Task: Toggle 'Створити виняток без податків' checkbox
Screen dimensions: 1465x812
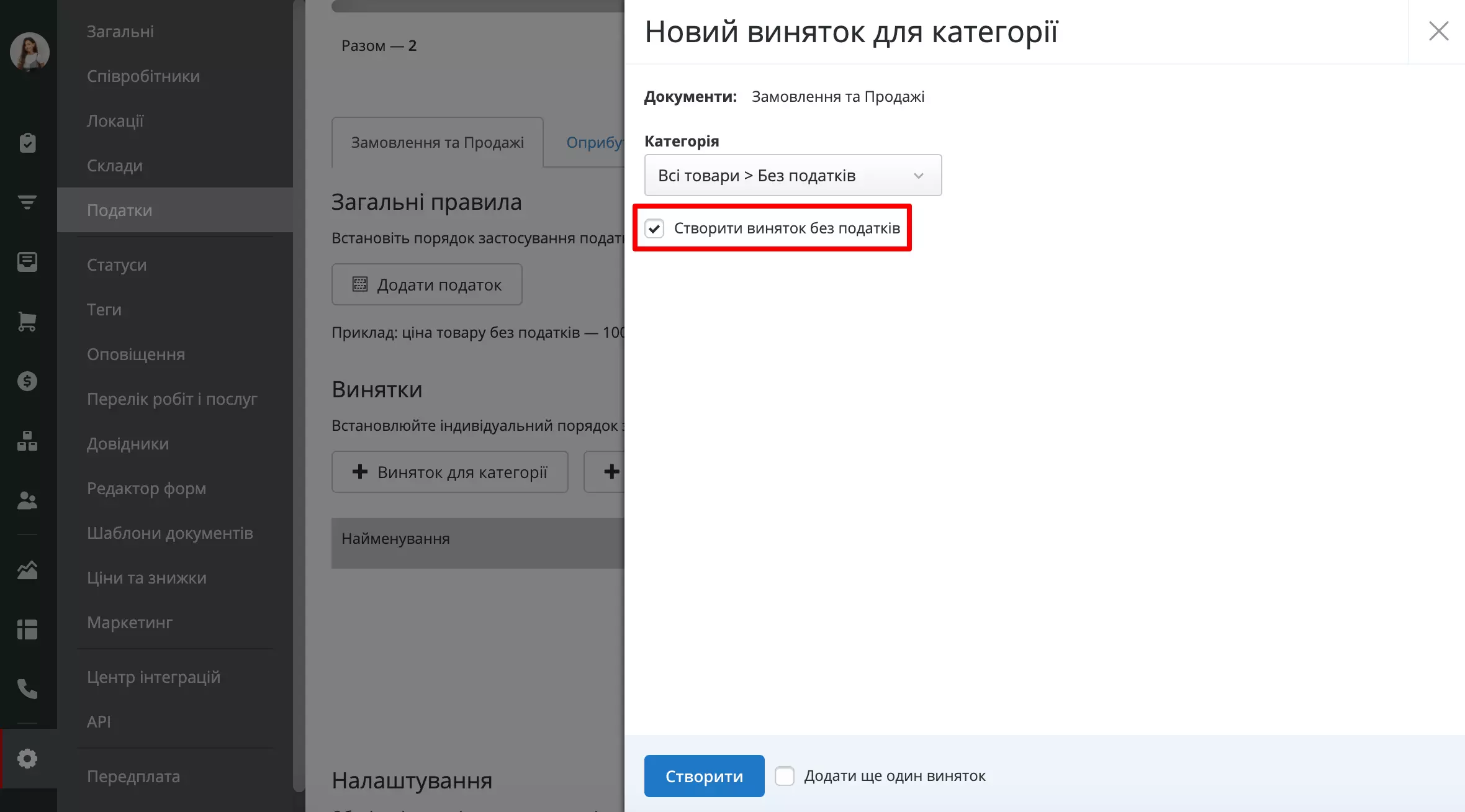Action: click(x=654, y=228)
